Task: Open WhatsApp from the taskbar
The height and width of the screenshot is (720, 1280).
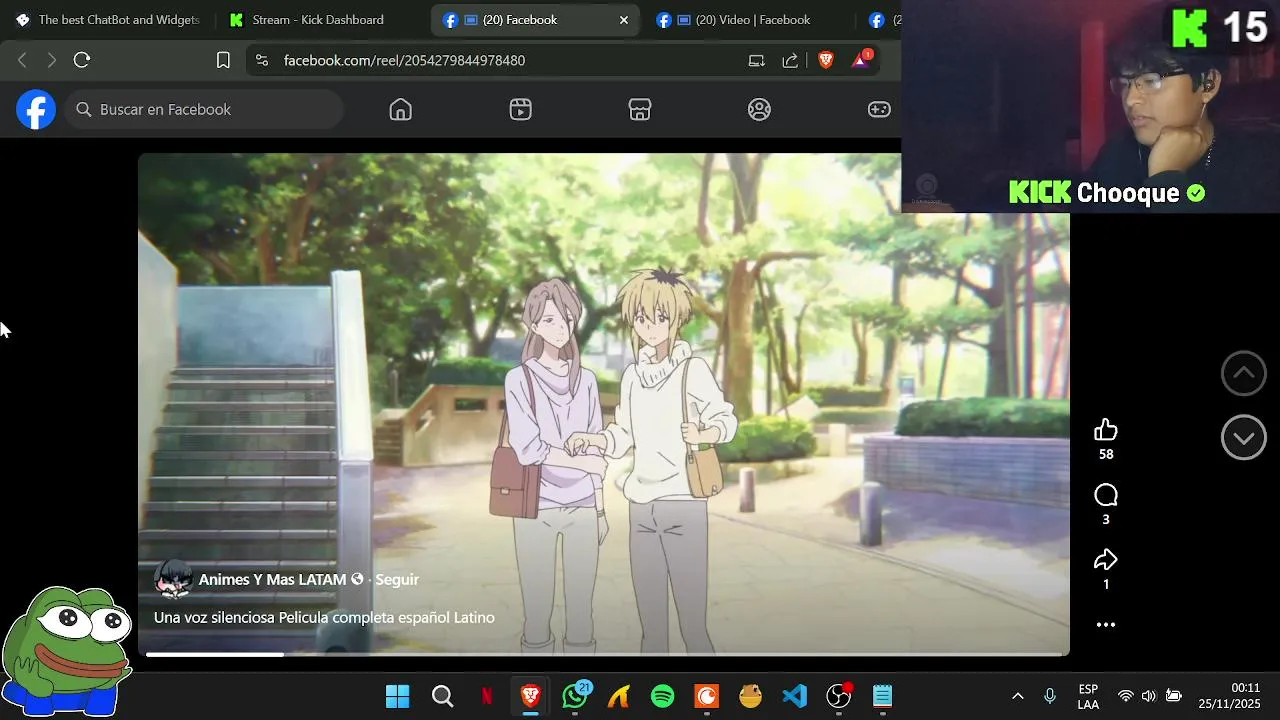Action: click(575, 696)
